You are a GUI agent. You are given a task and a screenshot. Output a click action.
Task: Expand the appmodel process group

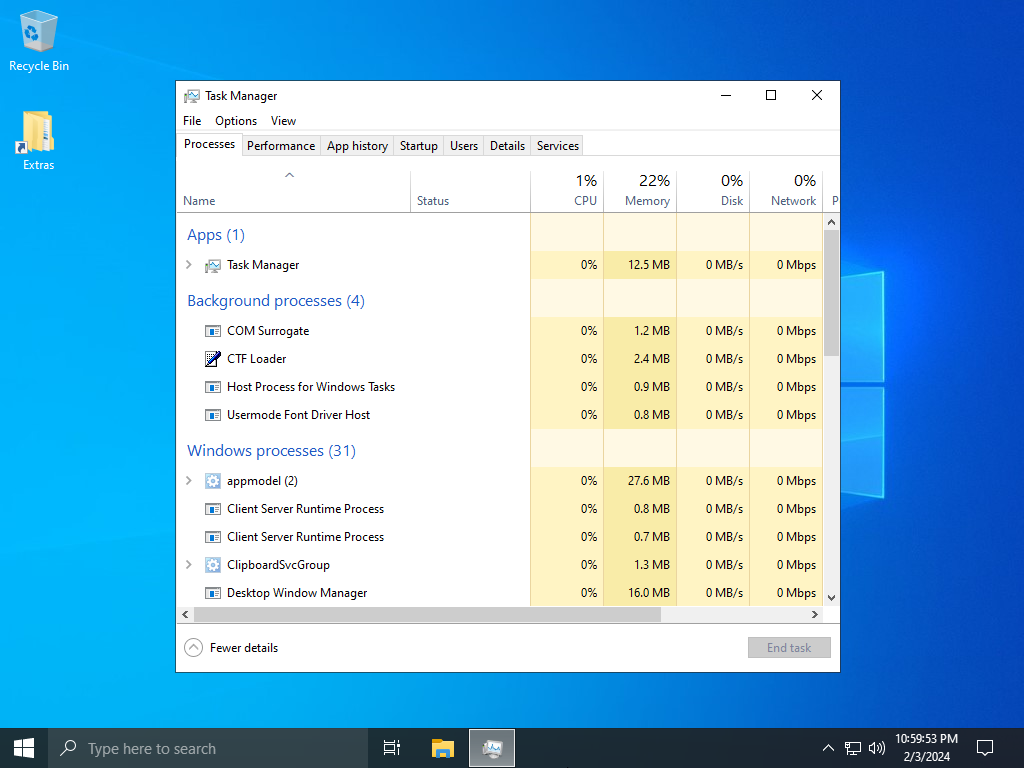pyautogui.click(x=189, y=481)
